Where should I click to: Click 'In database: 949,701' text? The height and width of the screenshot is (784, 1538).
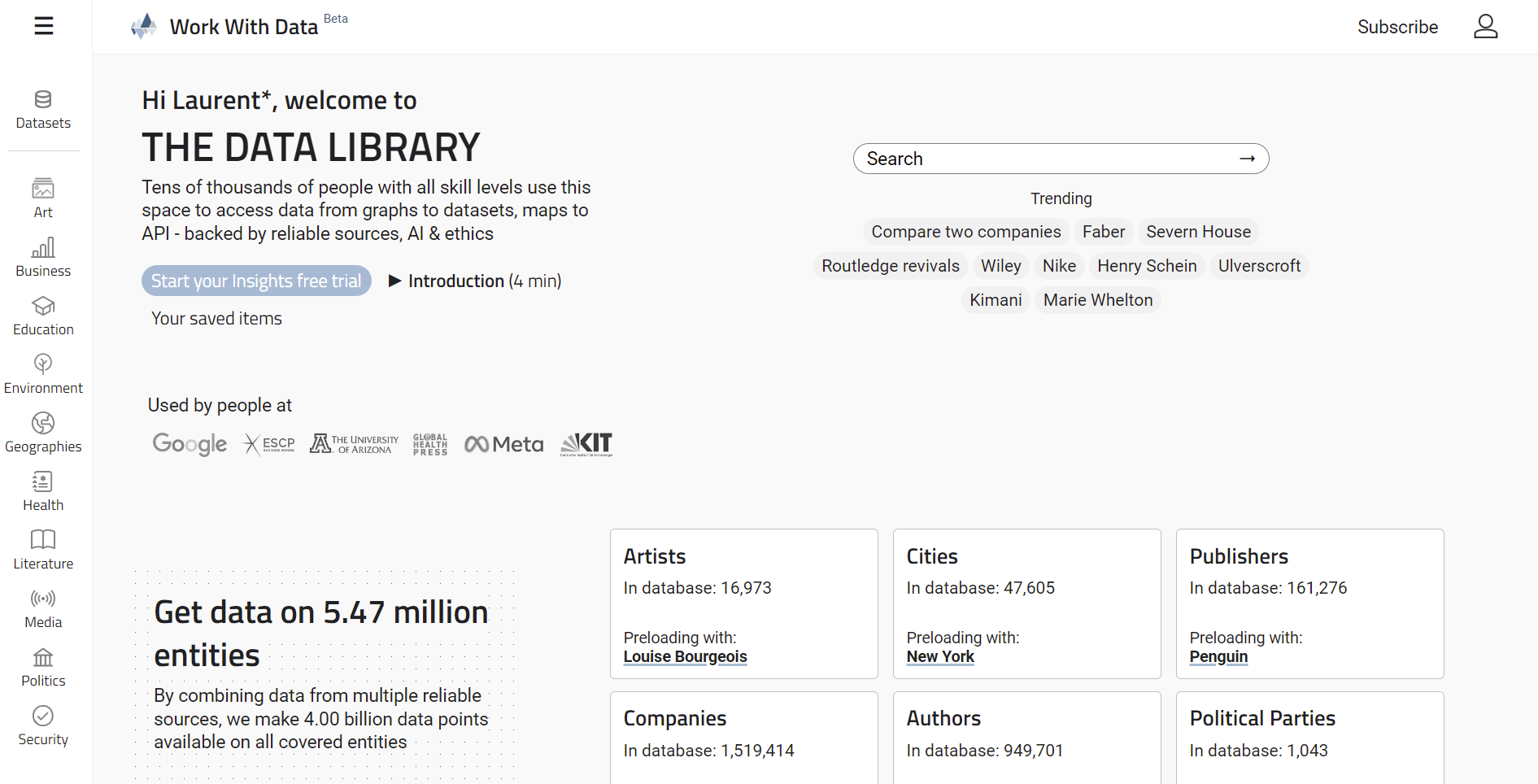[x=985, y=751]
